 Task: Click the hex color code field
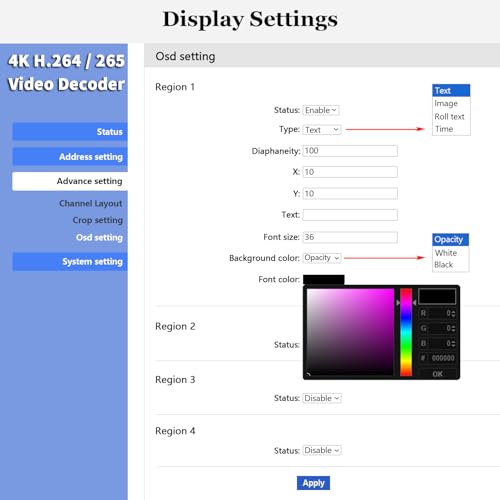click(x=437, y=358)
